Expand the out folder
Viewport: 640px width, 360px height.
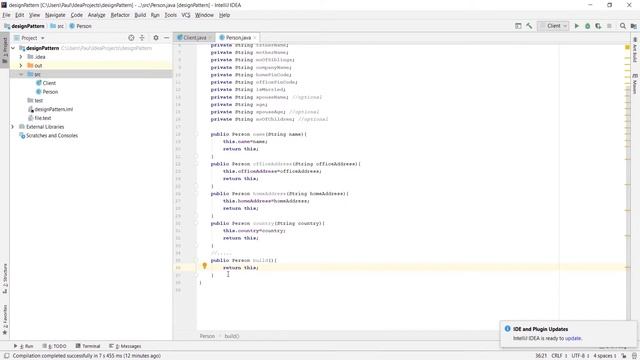coord(21,65)
